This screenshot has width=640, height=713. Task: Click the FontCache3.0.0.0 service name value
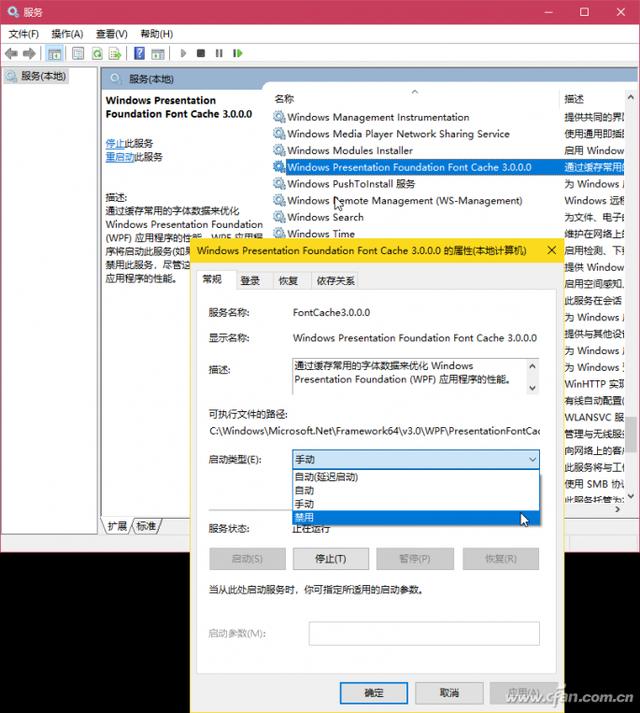(331, 312)
